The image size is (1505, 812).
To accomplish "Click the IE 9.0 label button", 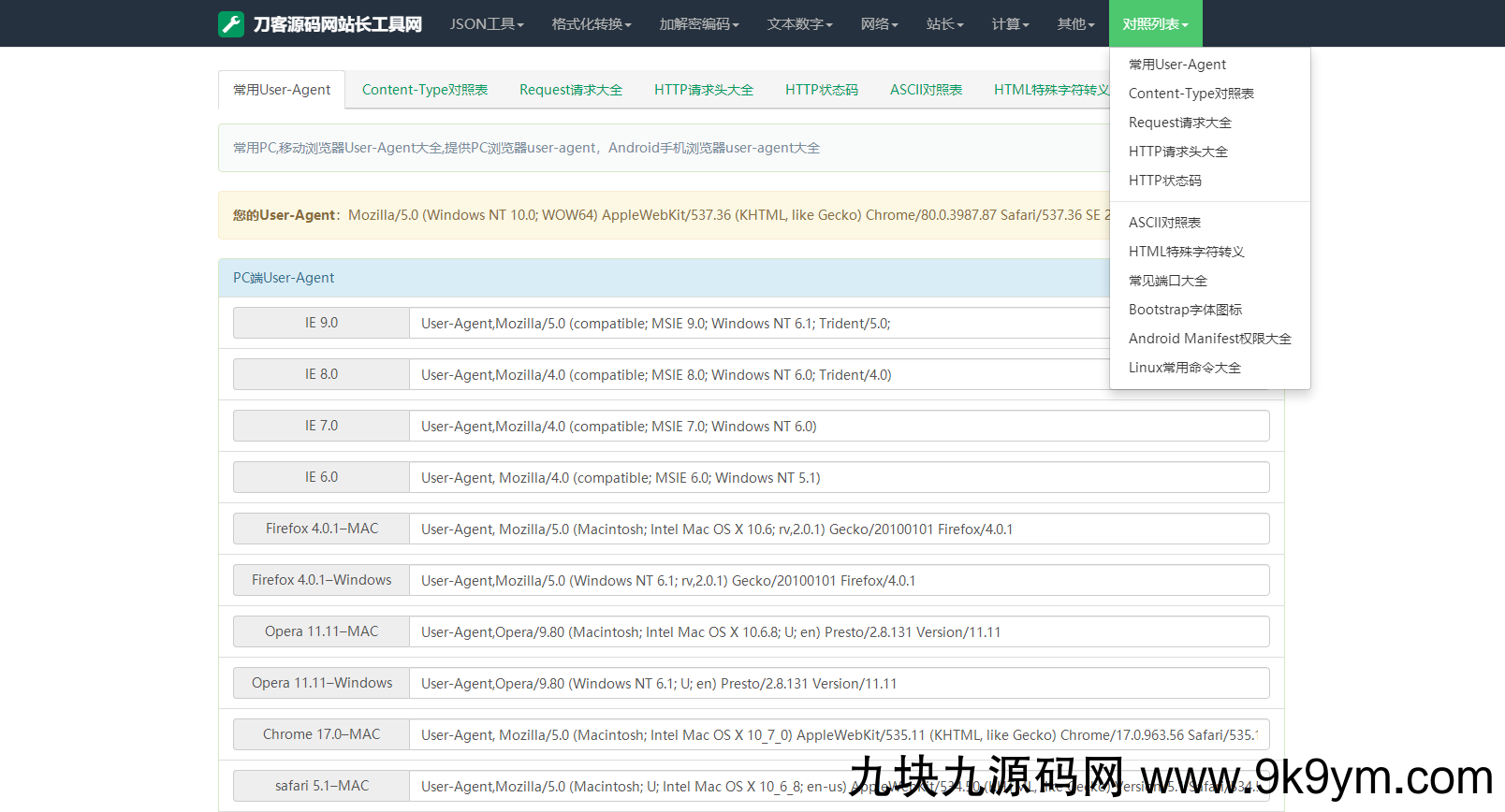I will (x=321, y=323).
